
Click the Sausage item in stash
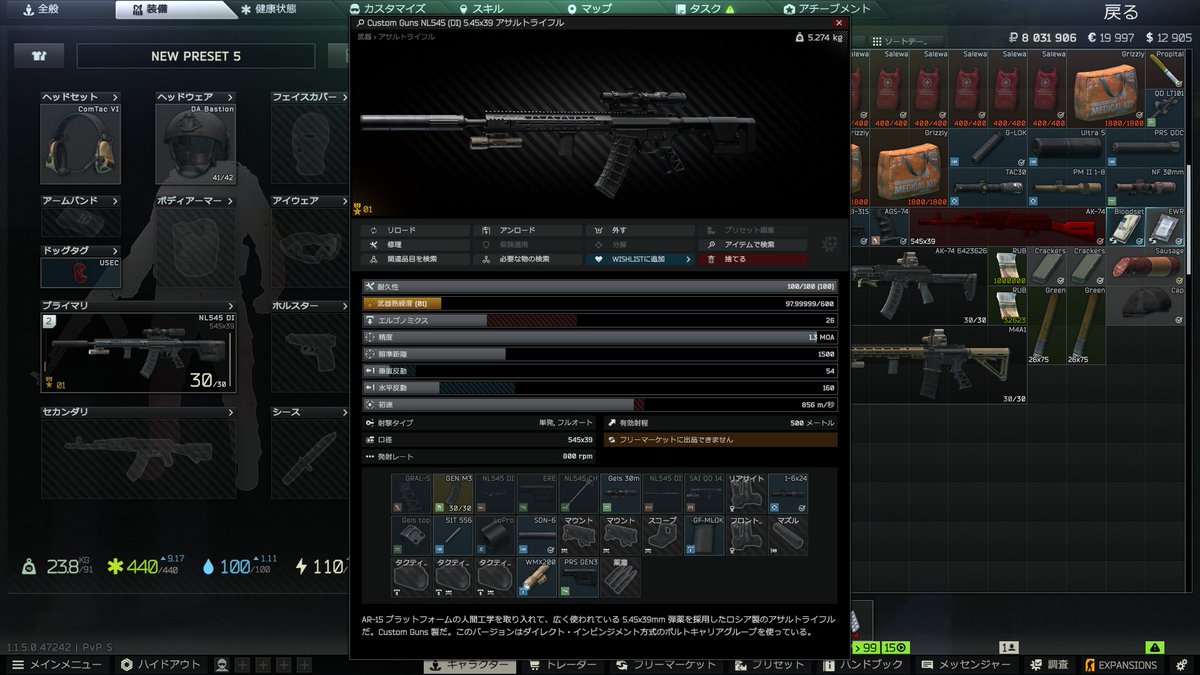pyautogui.click(x=1146, y=268)
